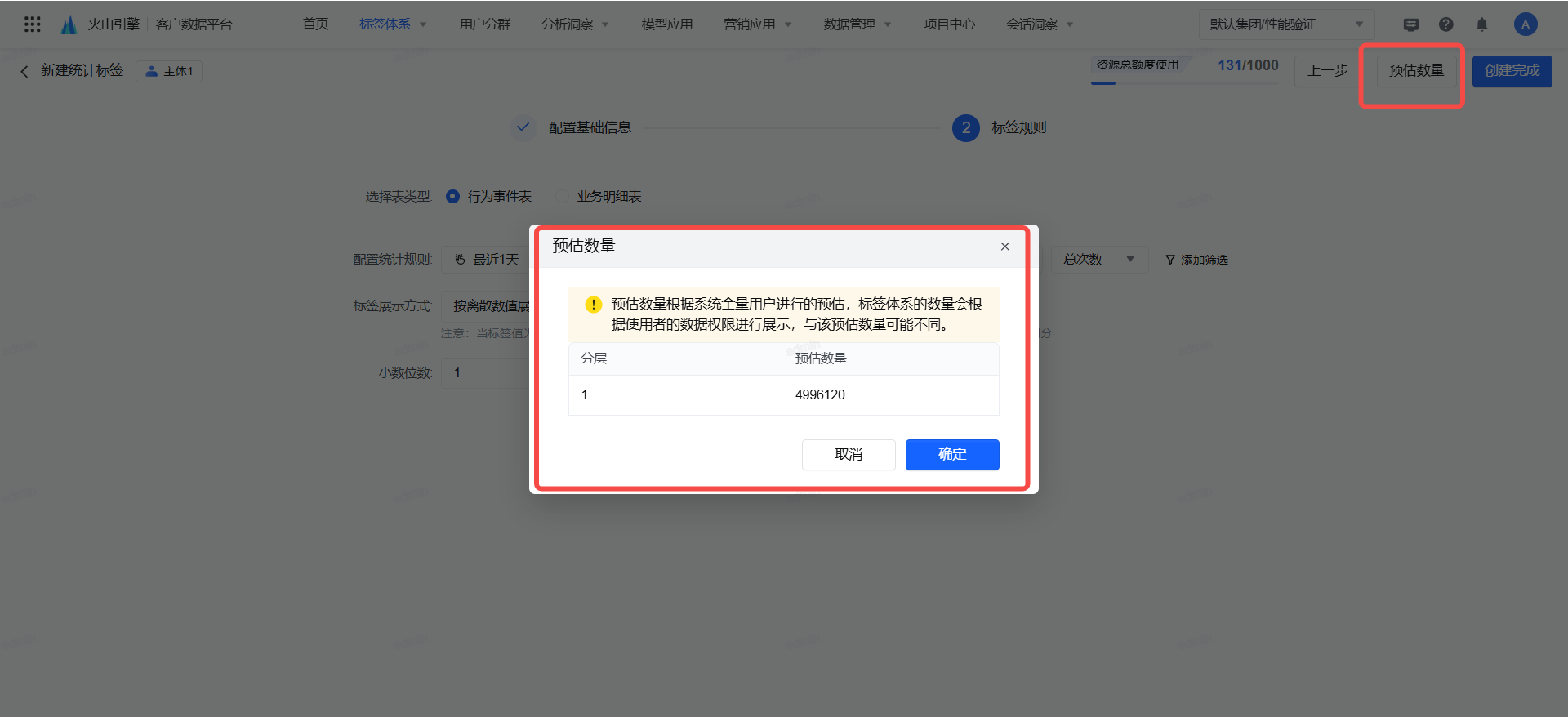This screenshot has width=1568, height=717.
Task: Click the 新建统计标签 page title
Action: pyautogui.click(x=82, y=71)
